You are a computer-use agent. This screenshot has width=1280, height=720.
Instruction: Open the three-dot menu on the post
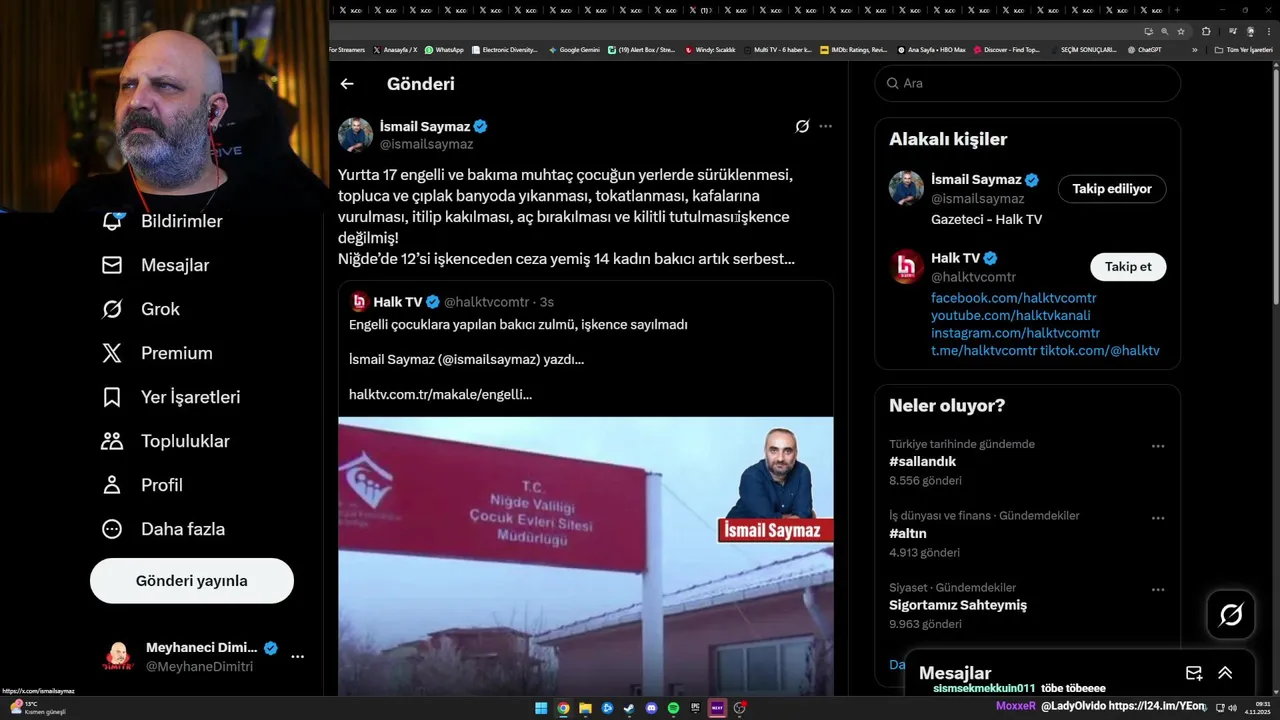pos(825,126)
